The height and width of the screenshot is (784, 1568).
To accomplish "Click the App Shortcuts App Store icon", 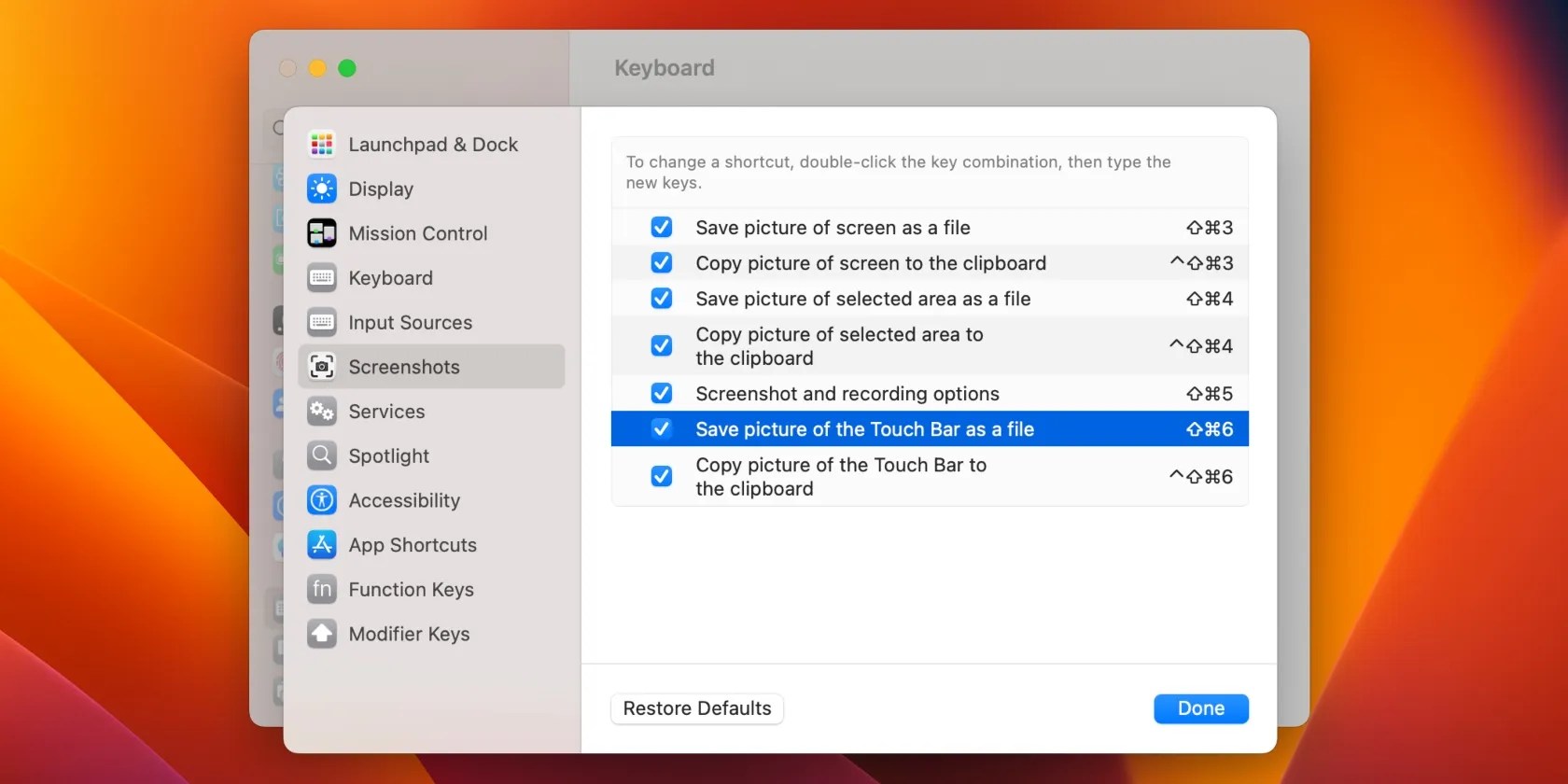I will click(322, 545).
